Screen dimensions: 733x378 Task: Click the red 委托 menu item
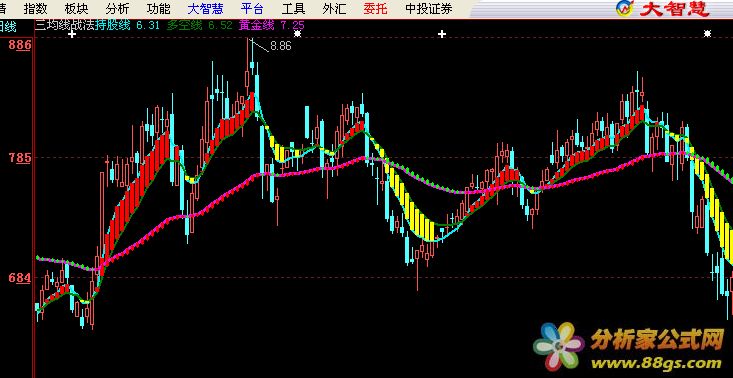(x=376, y=8)
